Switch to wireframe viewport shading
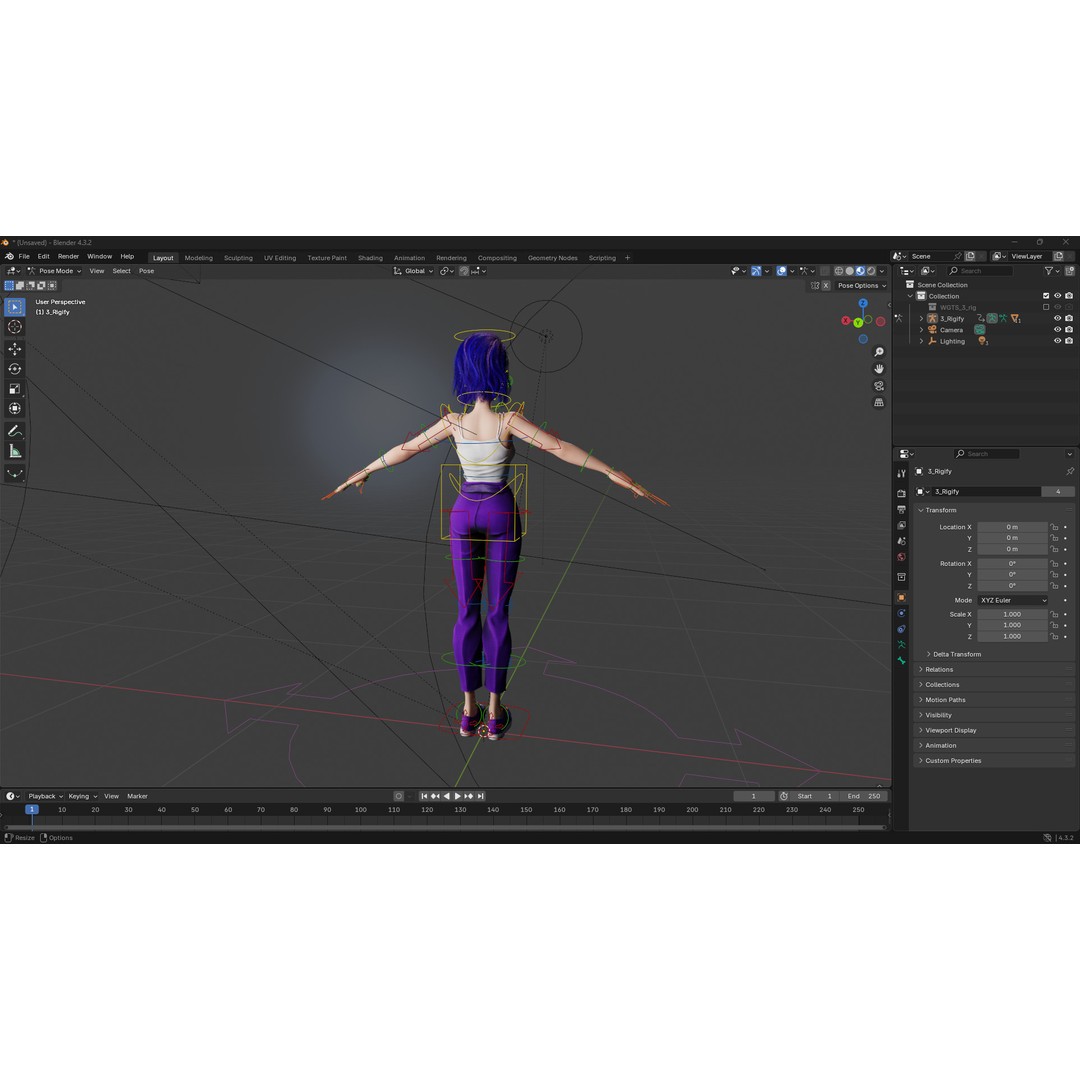This screenshot has width=1080, height=1080. point(838,271)
